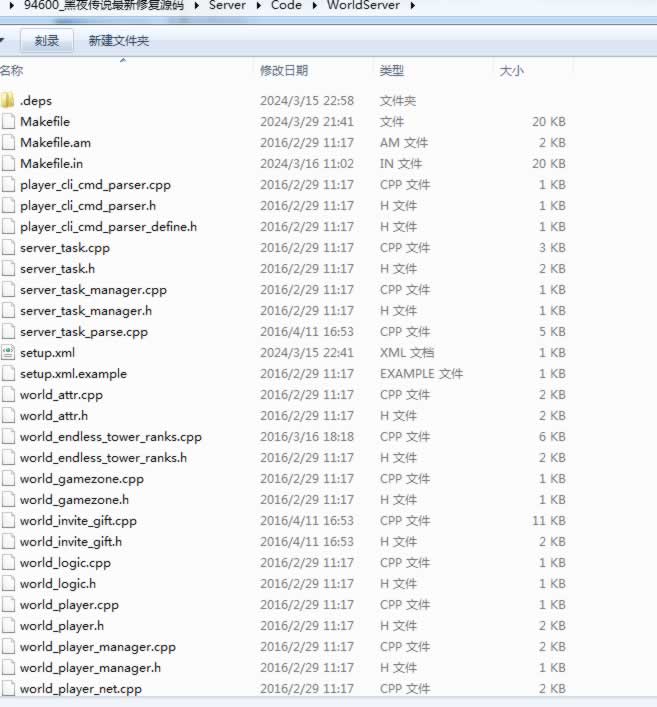Go to Server in the address path

227,5
